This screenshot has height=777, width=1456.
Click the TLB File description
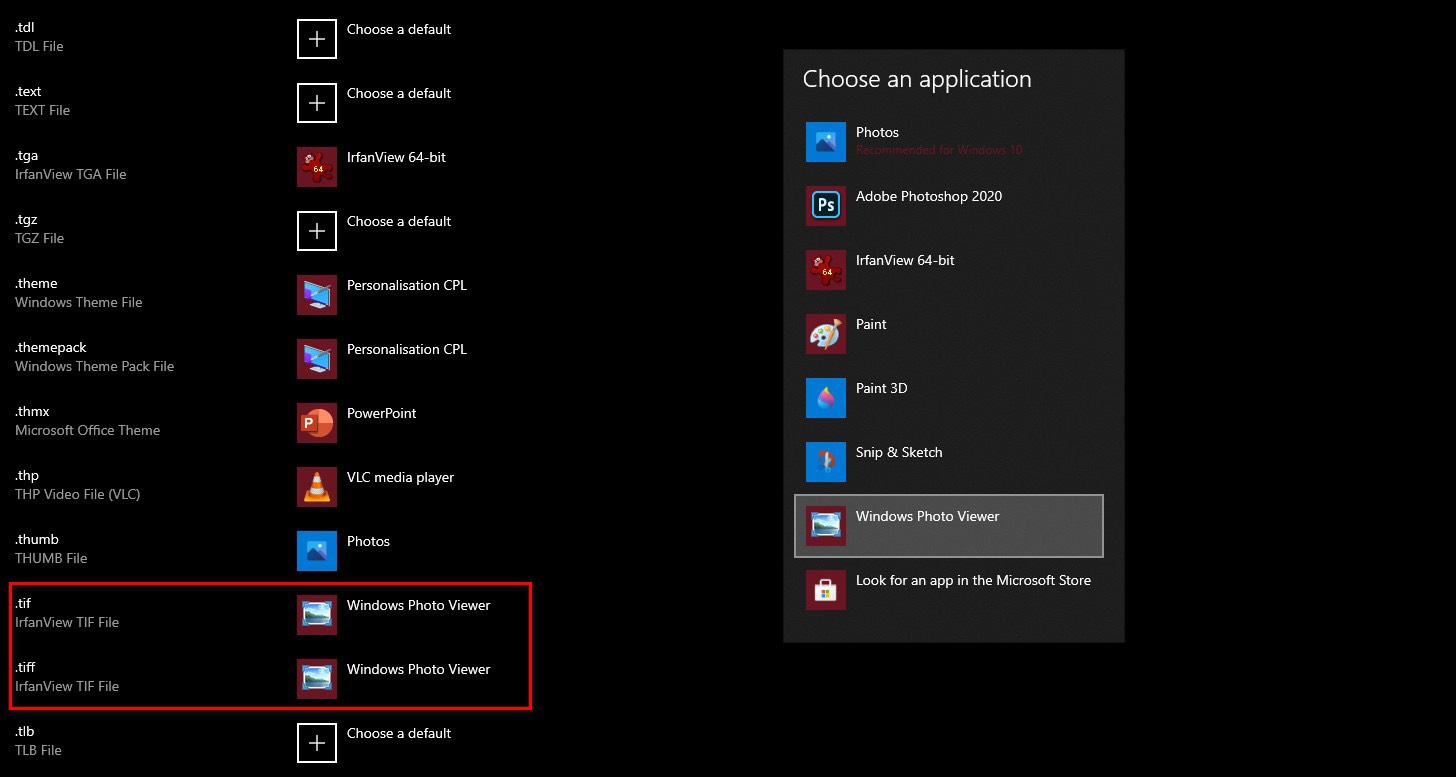38,750
